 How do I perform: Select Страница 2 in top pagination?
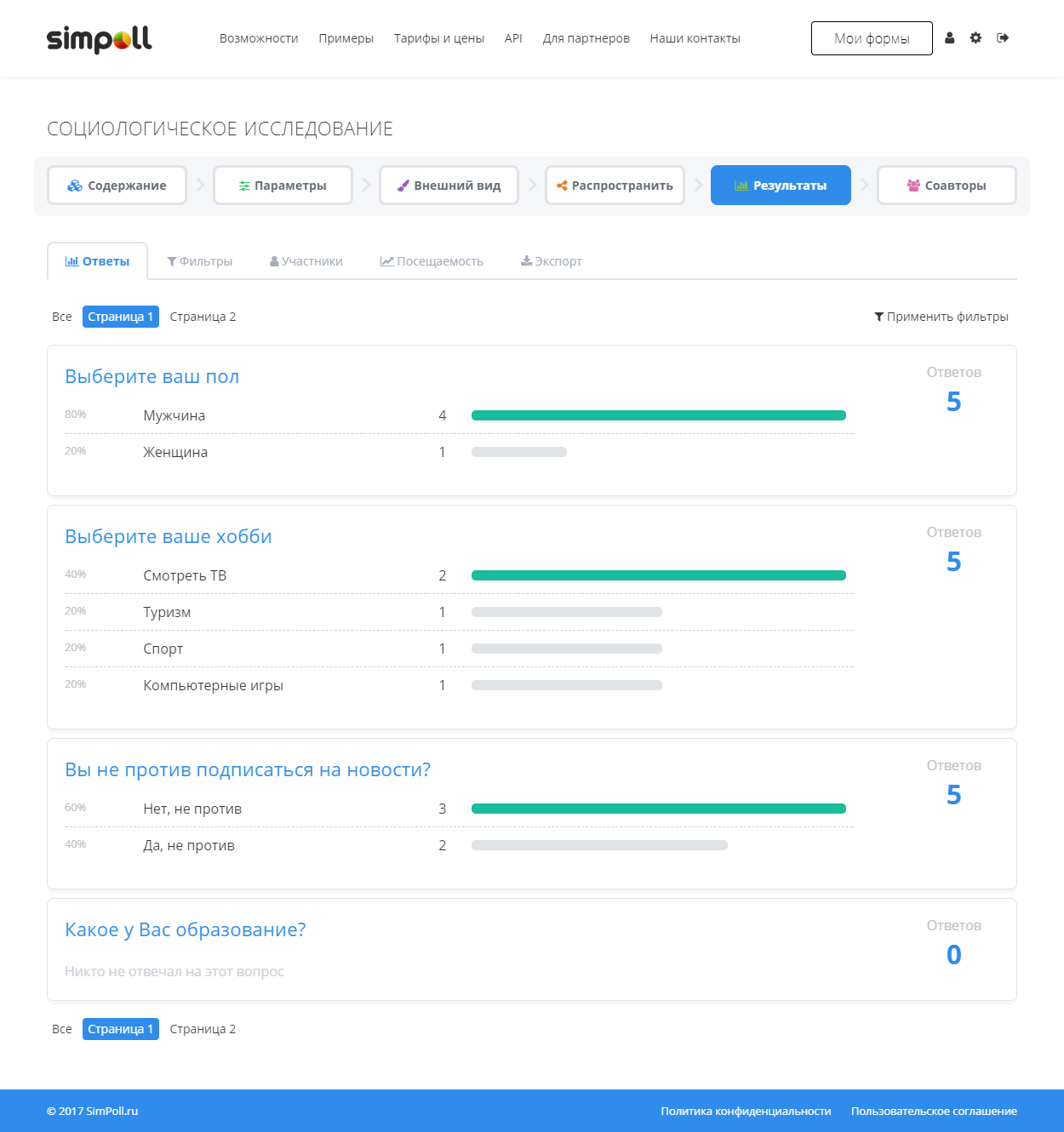pos(203,317)
